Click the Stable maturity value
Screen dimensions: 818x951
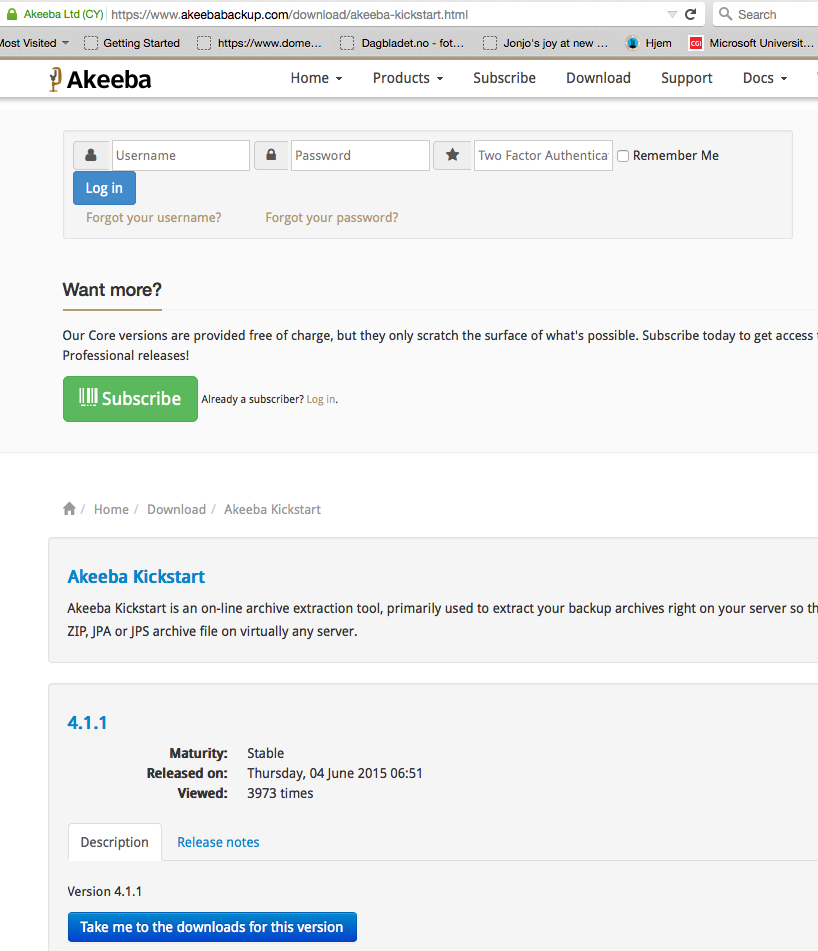tap(266, 753)
